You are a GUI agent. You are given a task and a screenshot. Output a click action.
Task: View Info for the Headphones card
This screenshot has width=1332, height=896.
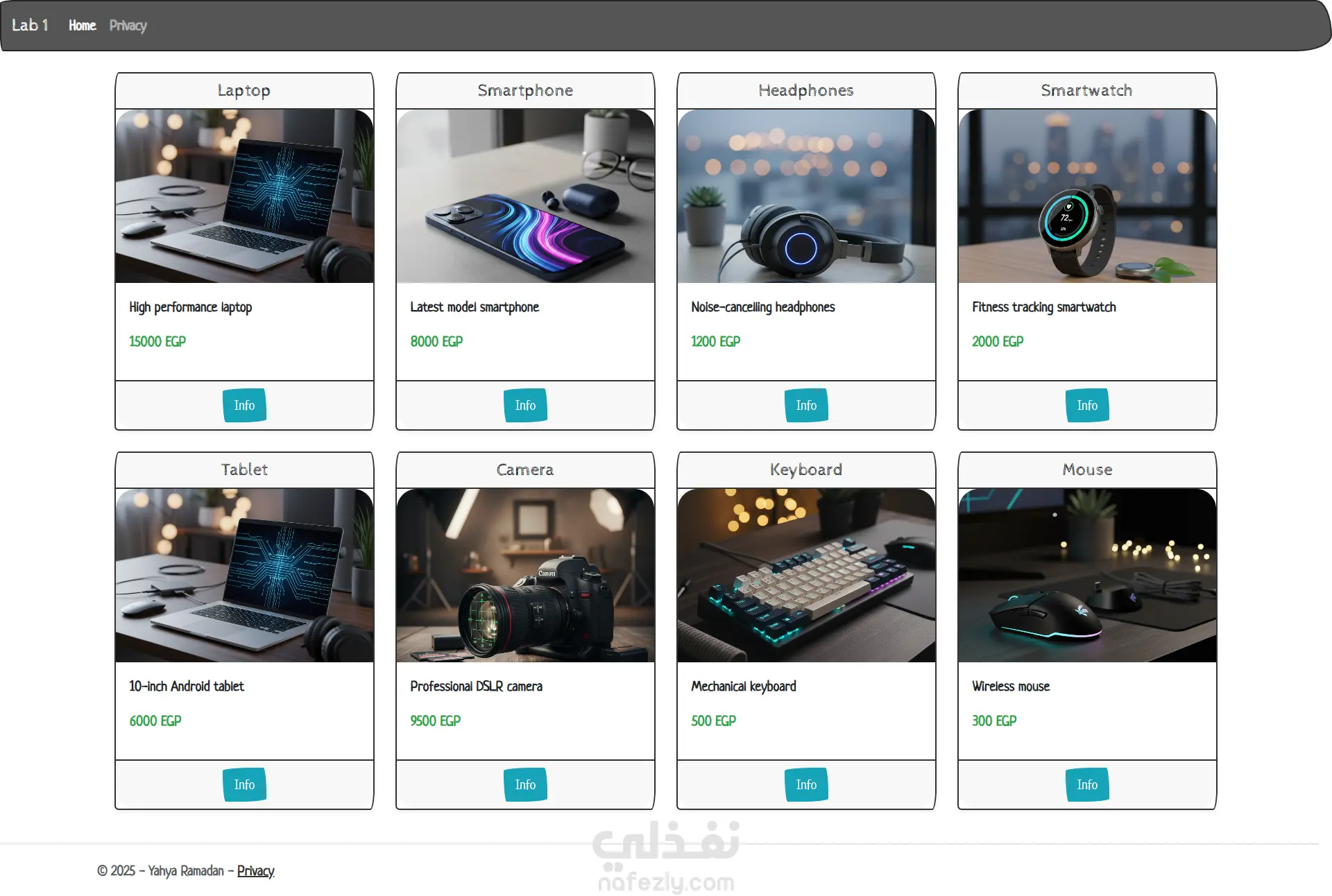coord(806,405)
